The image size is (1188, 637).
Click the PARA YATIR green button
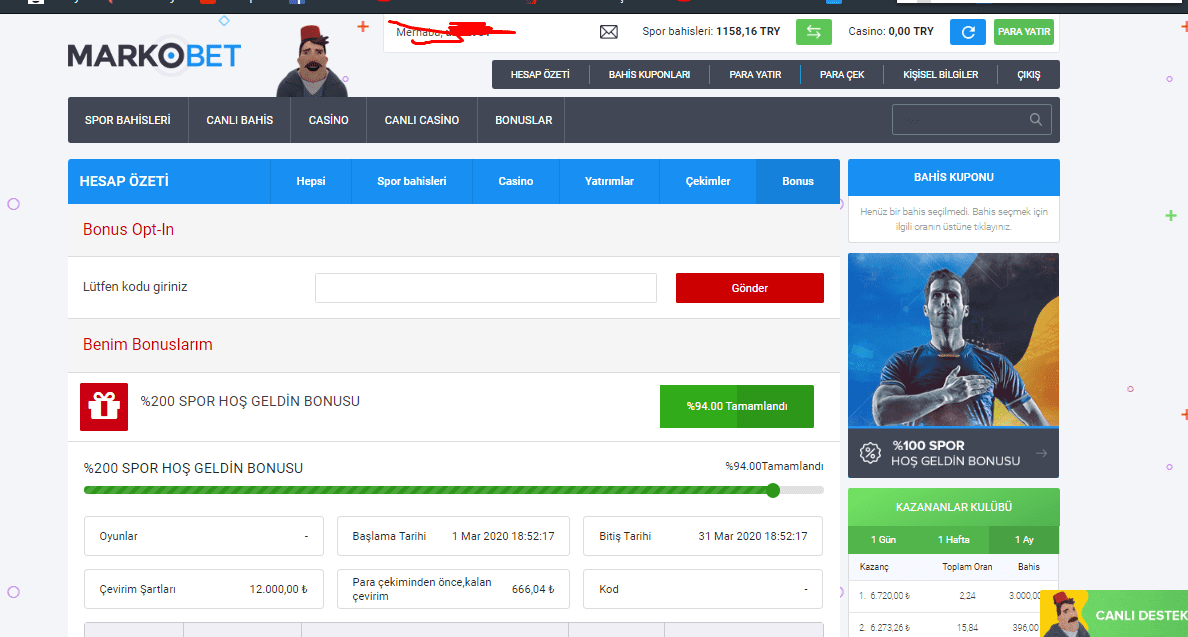1024,32
